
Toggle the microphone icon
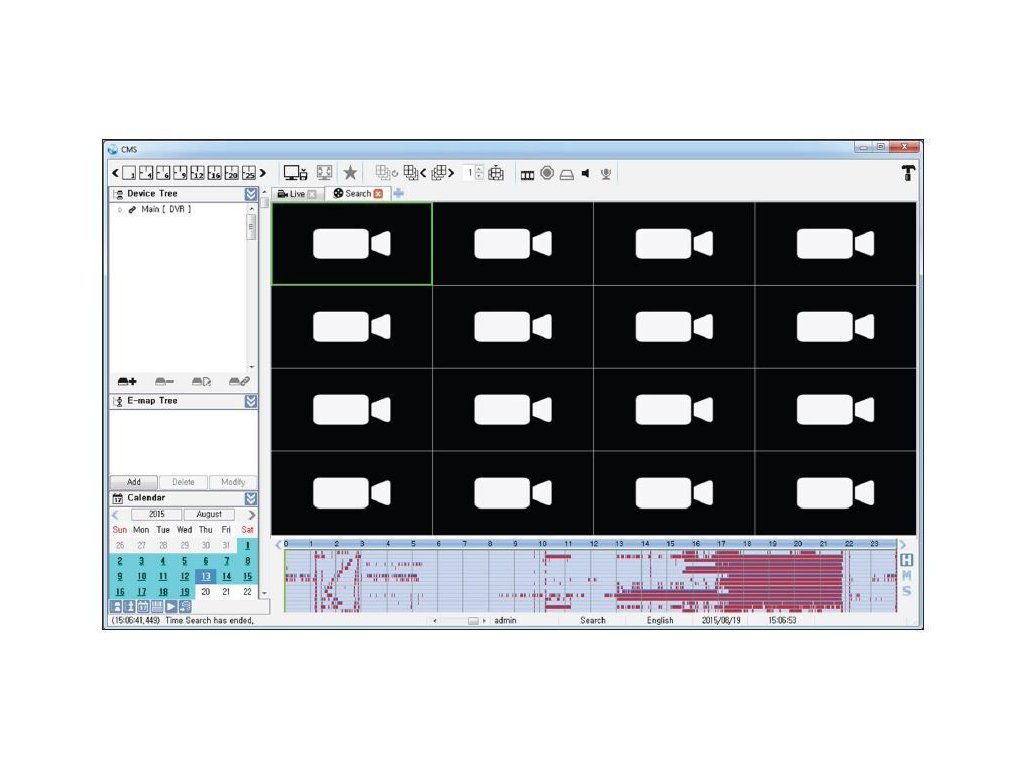coord(606,173)
